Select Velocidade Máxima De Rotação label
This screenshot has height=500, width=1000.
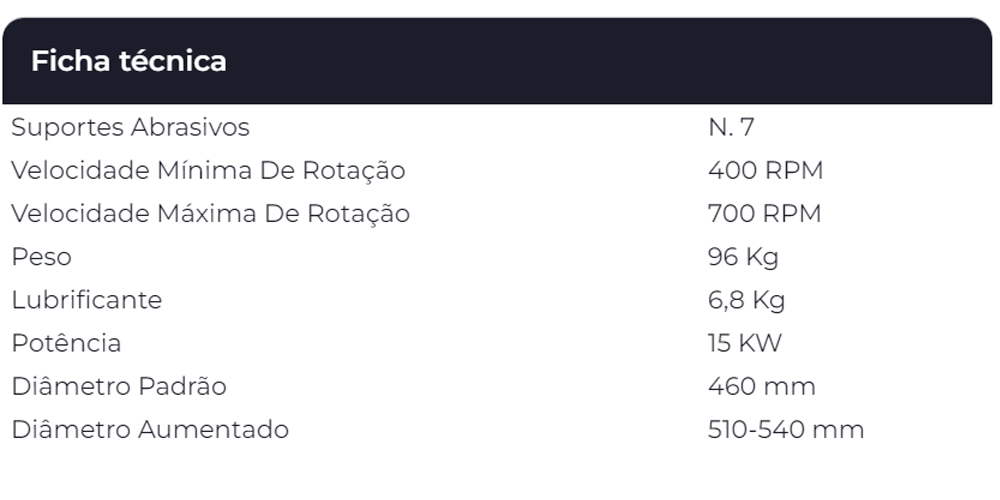pyautogui.click(x=210, y=214)
